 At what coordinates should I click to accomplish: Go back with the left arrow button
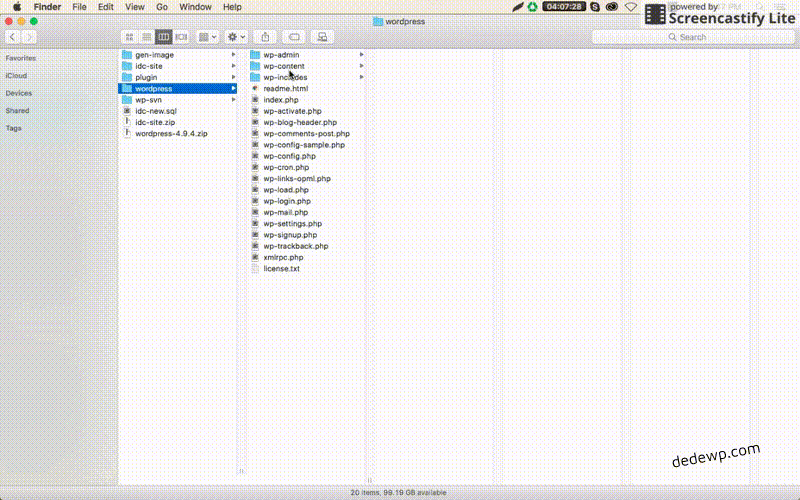12,37
